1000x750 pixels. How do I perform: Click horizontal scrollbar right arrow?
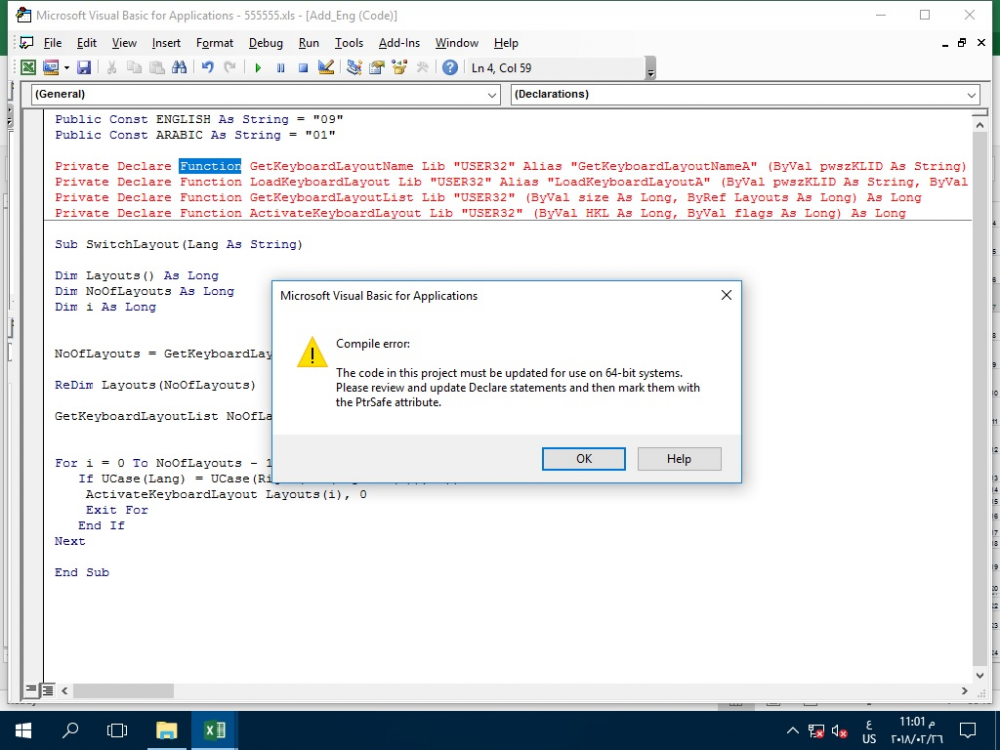point(964,690)
